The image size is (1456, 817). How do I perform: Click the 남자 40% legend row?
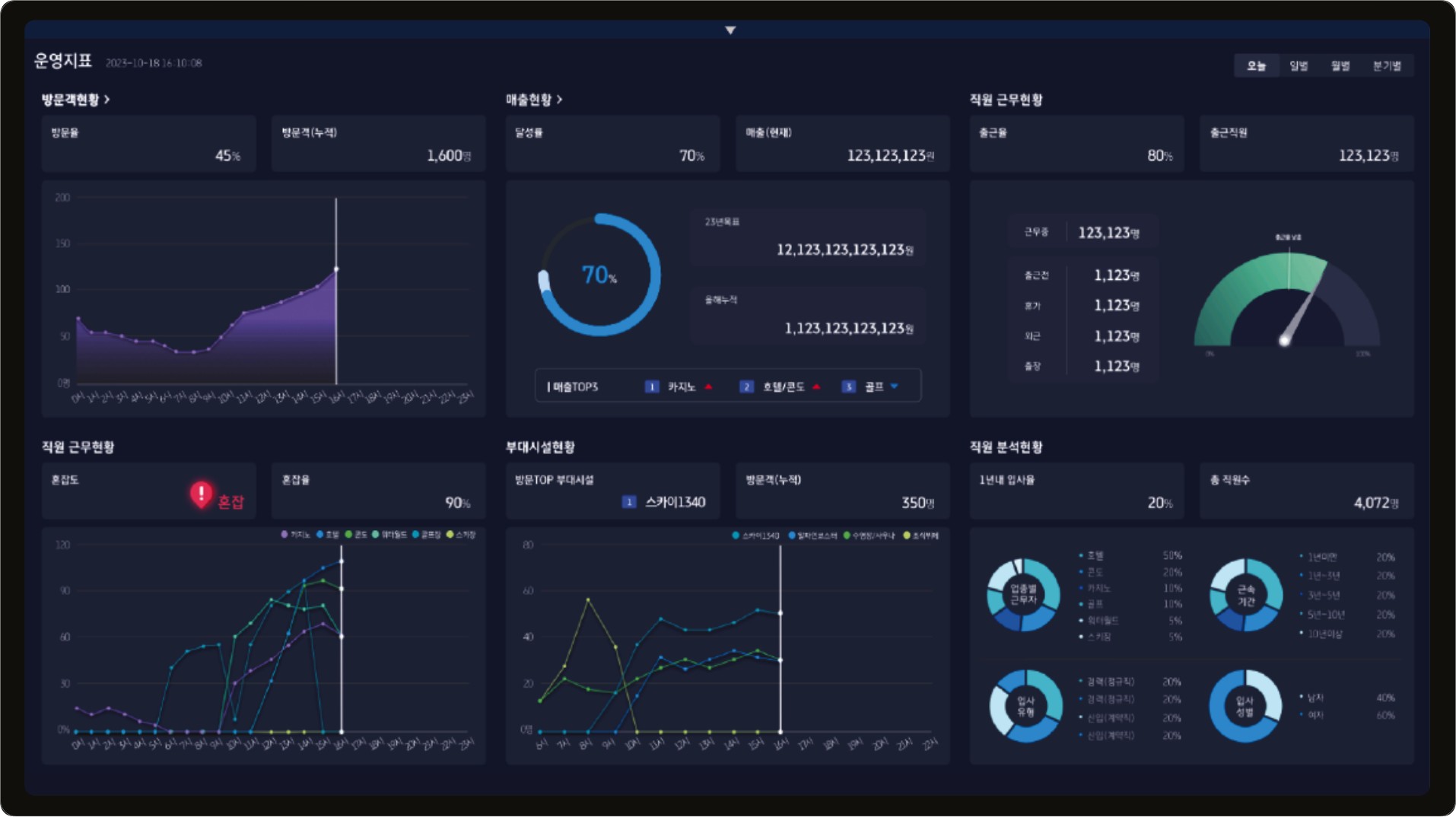[1347, 698]
